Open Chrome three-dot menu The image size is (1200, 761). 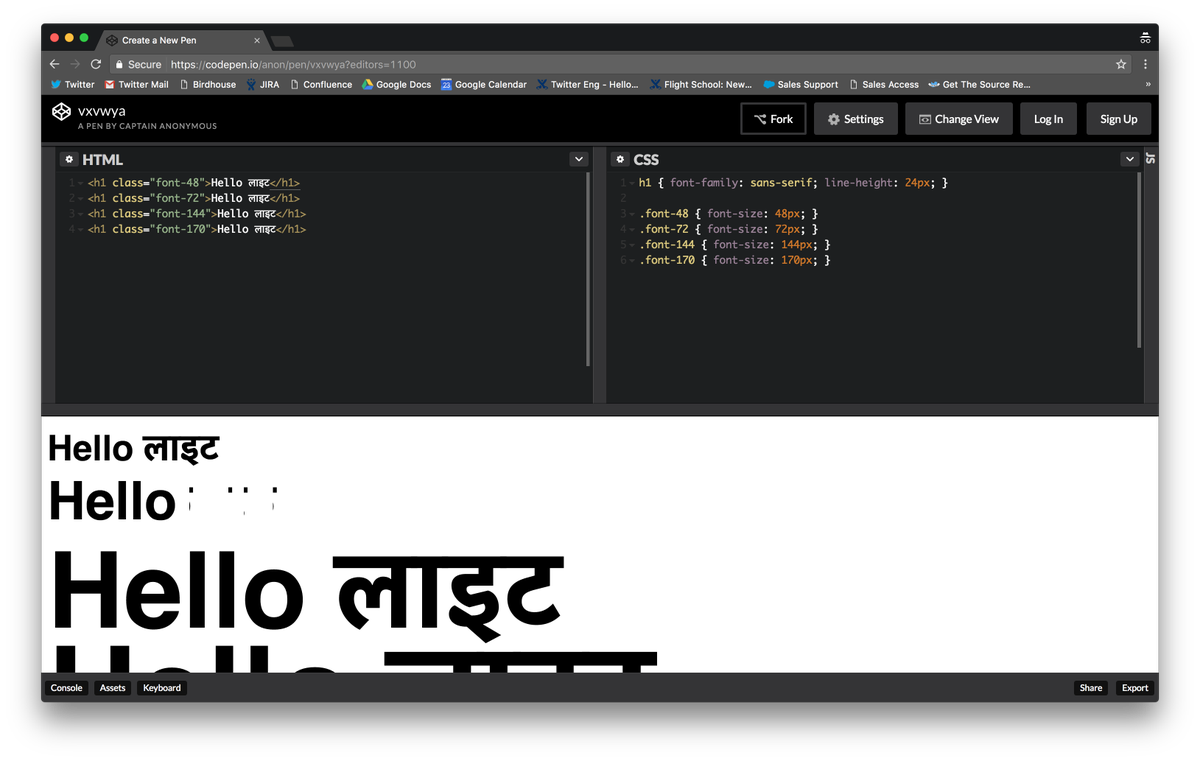tap(1145, 64)
